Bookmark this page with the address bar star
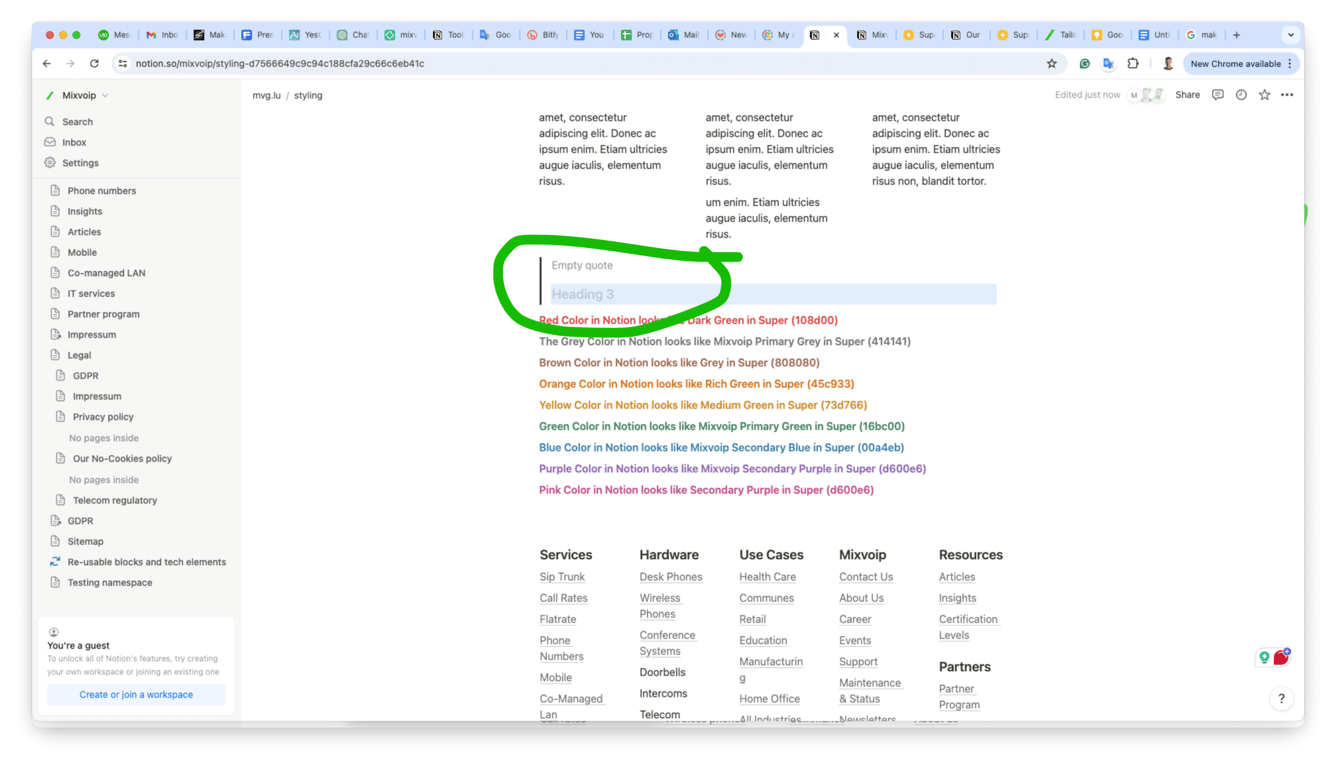1338x768 pixels. tap(1051, 64)
